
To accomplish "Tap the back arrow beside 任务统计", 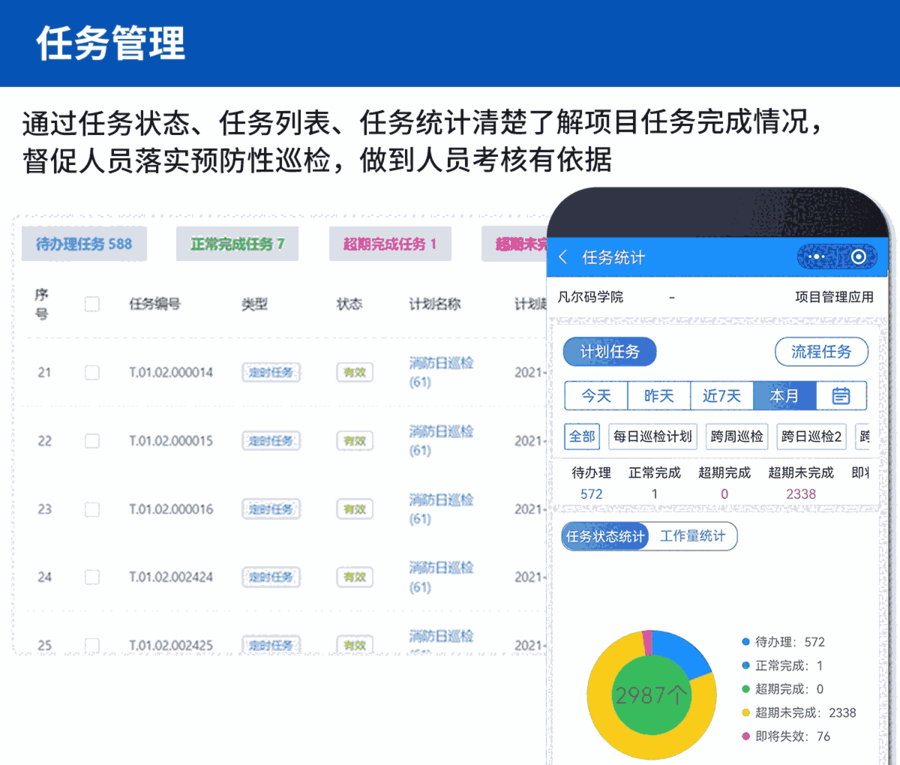I will point(563,258).
